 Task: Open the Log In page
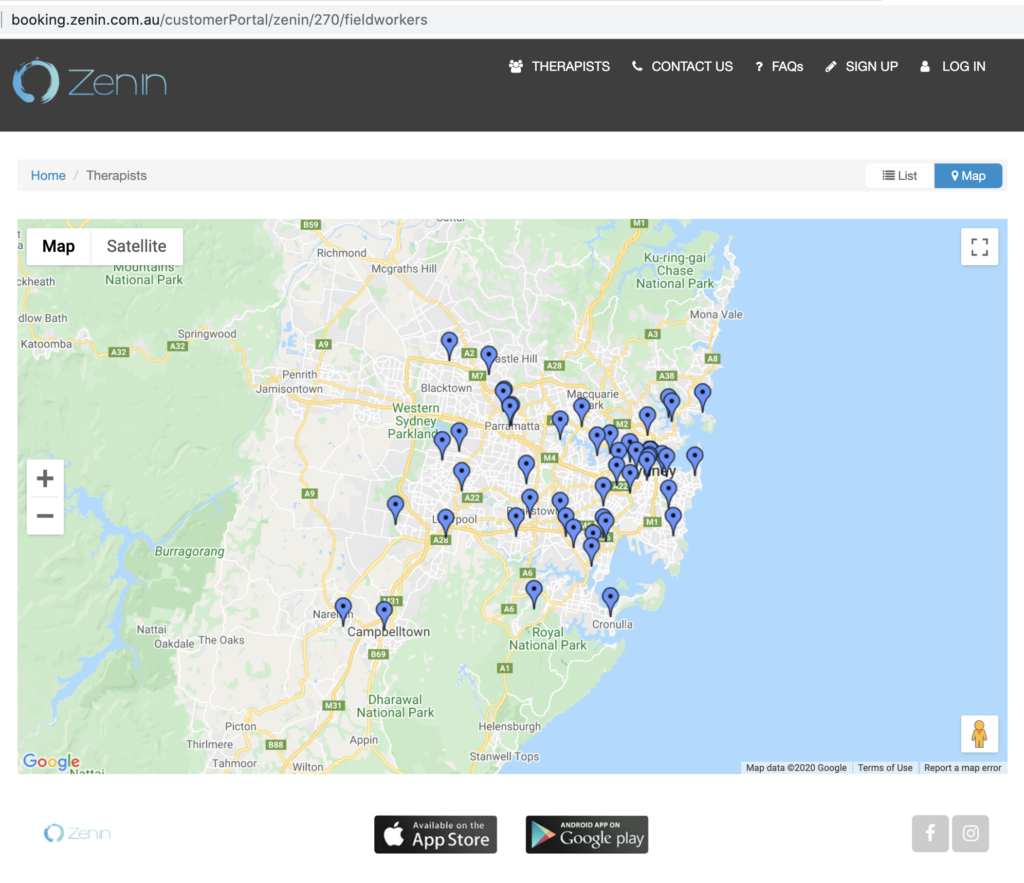click(953, 67)
